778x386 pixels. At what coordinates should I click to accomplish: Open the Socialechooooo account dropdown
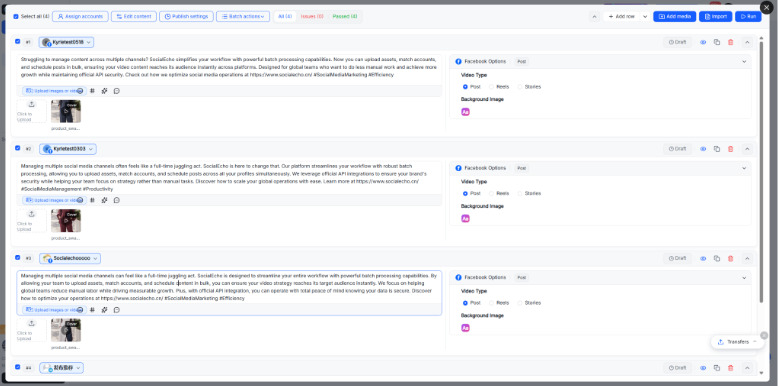(70, 258)
